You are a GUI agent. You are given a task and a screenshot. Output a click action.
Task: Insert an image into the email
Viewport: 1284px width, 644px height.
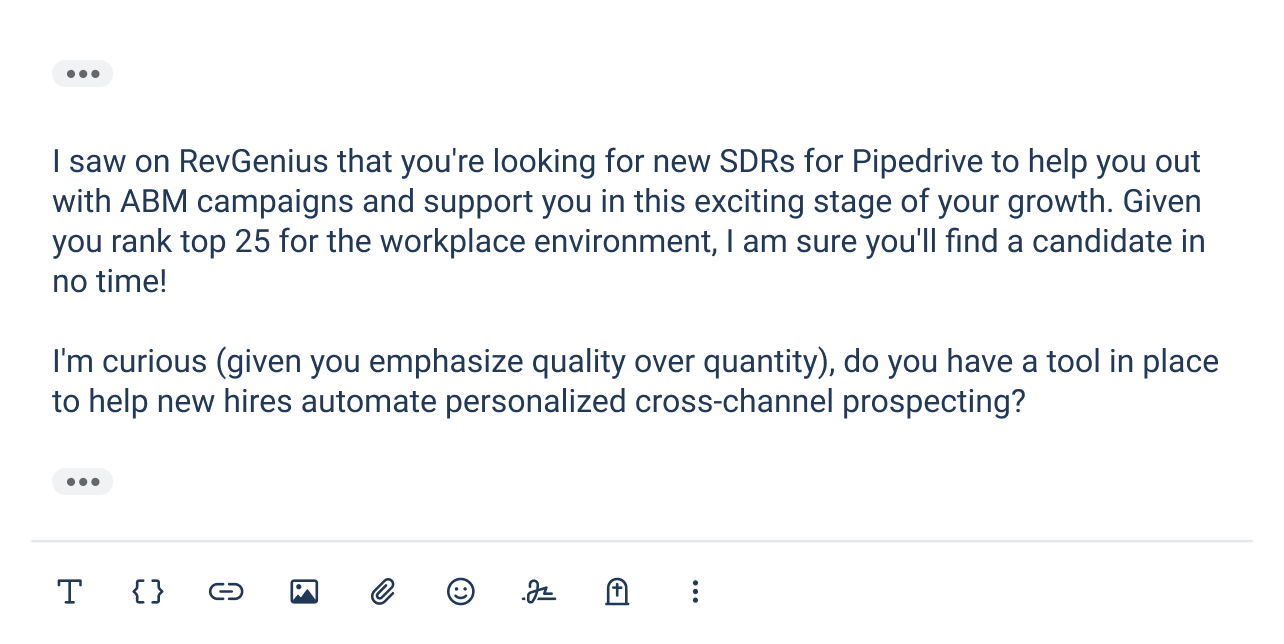[303, 592]
